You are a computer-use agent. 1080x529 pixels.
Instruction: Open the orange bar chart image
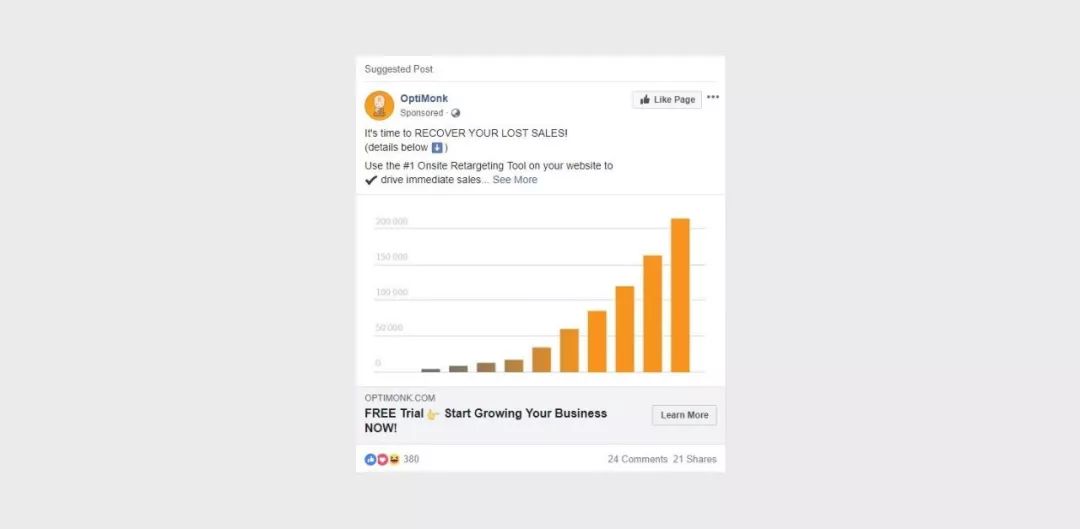coord(540,291)
